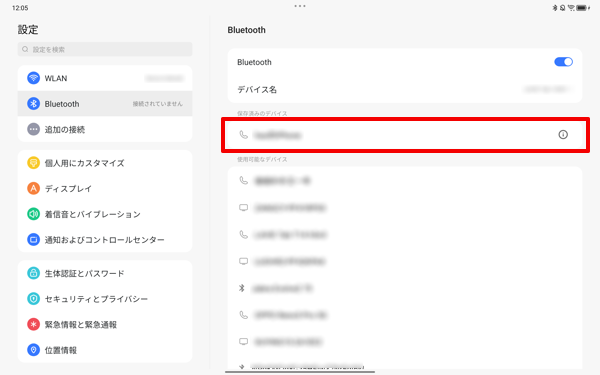The height and width of the screenshot is (375, 600).
Task: Click the search settings field
Action: point(105,49)
